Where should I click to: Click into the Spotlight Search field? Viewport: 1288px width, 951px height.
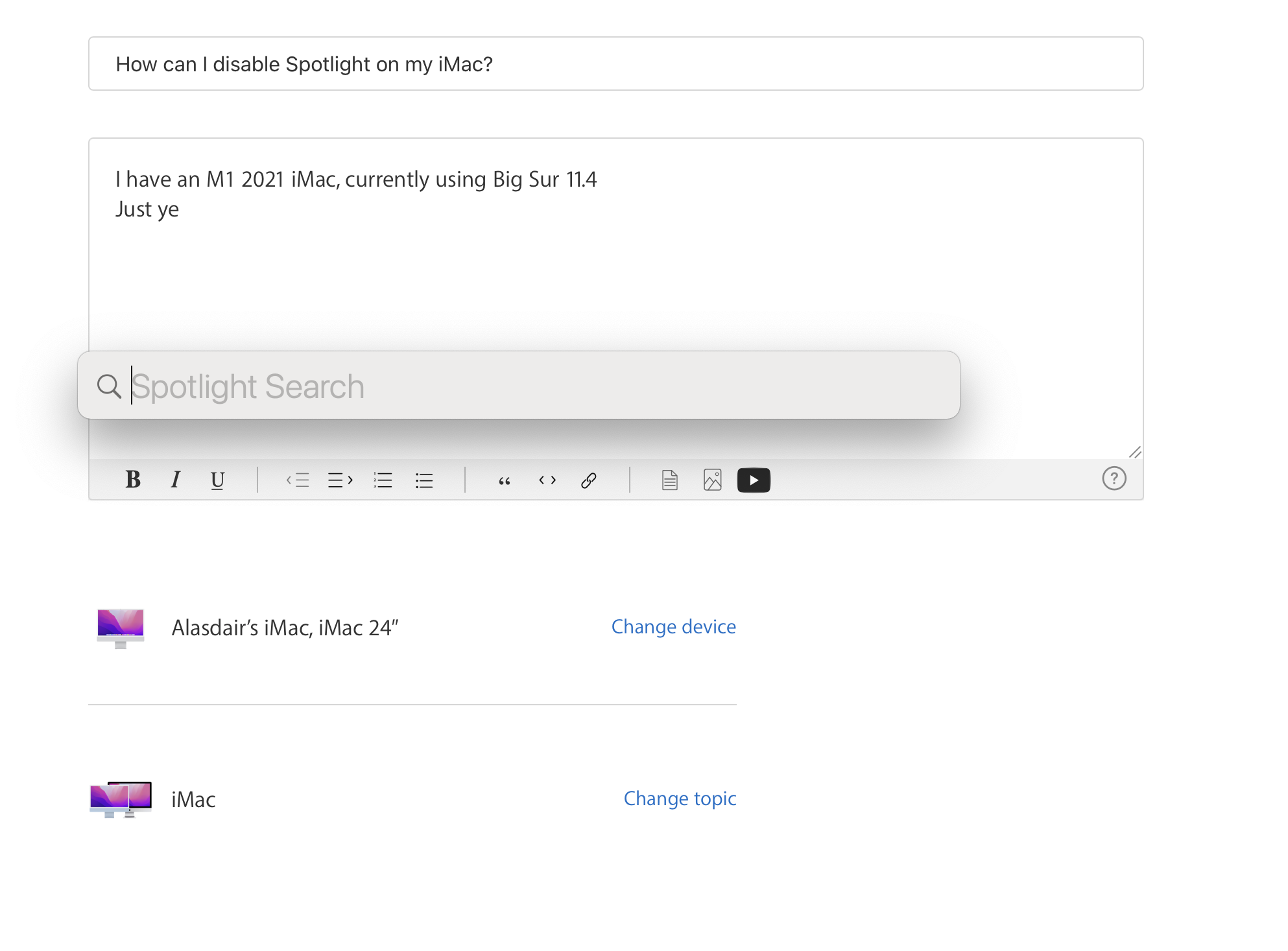532,386
